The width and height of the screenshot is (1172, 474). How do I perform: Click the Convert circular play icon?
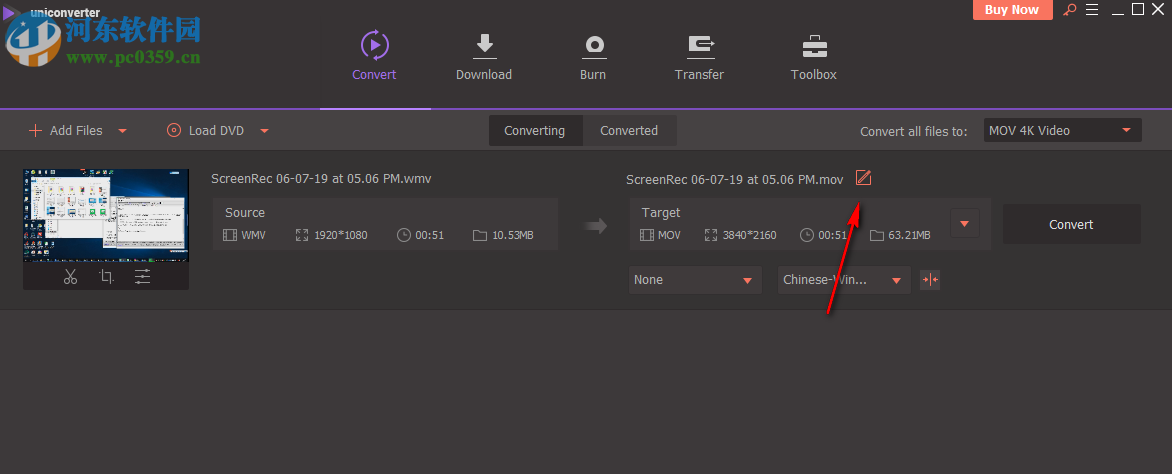[374, 45]
